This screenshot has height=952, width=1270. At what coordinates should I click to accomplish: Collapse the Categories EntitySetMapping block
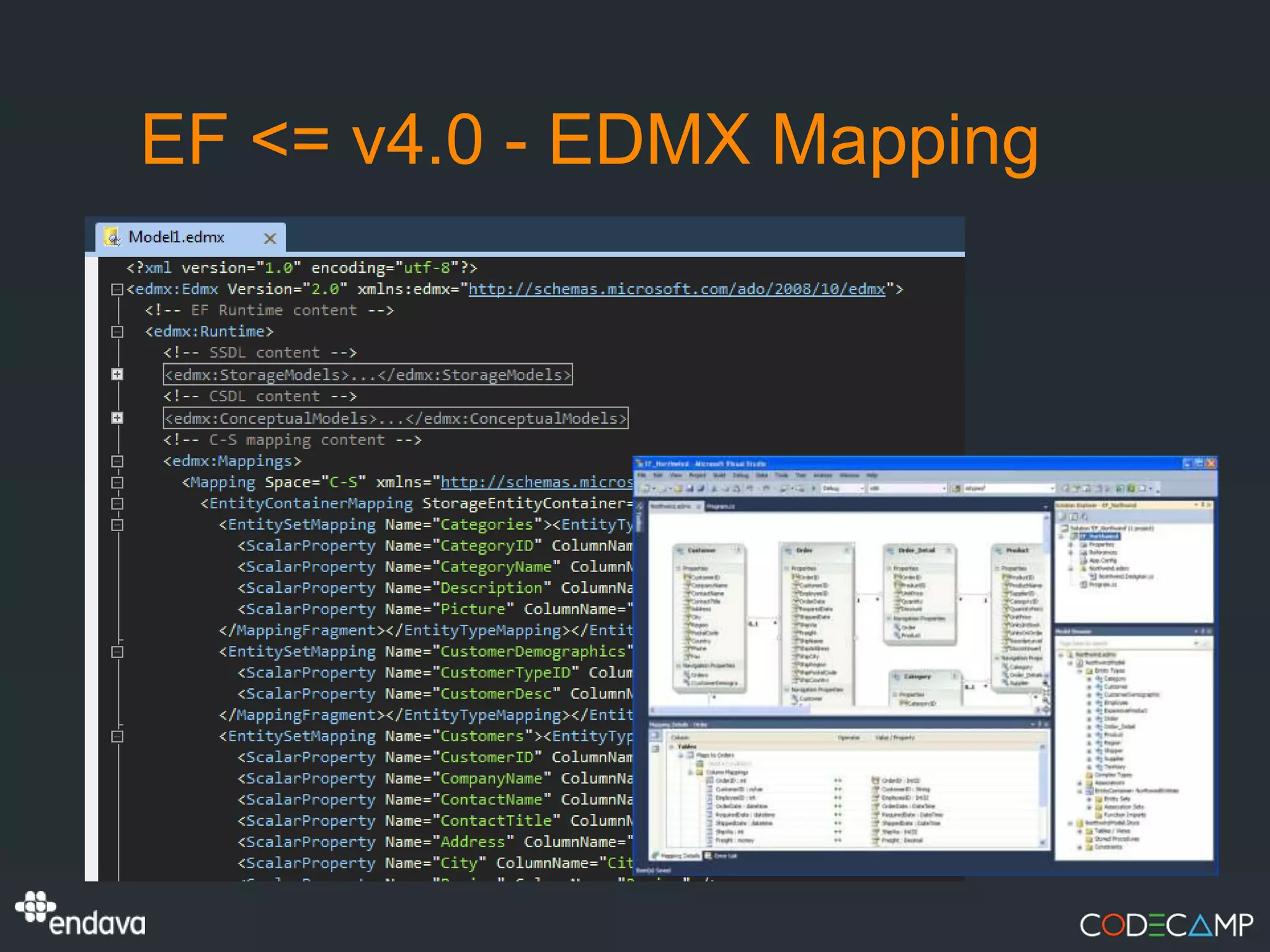[117, 525]
